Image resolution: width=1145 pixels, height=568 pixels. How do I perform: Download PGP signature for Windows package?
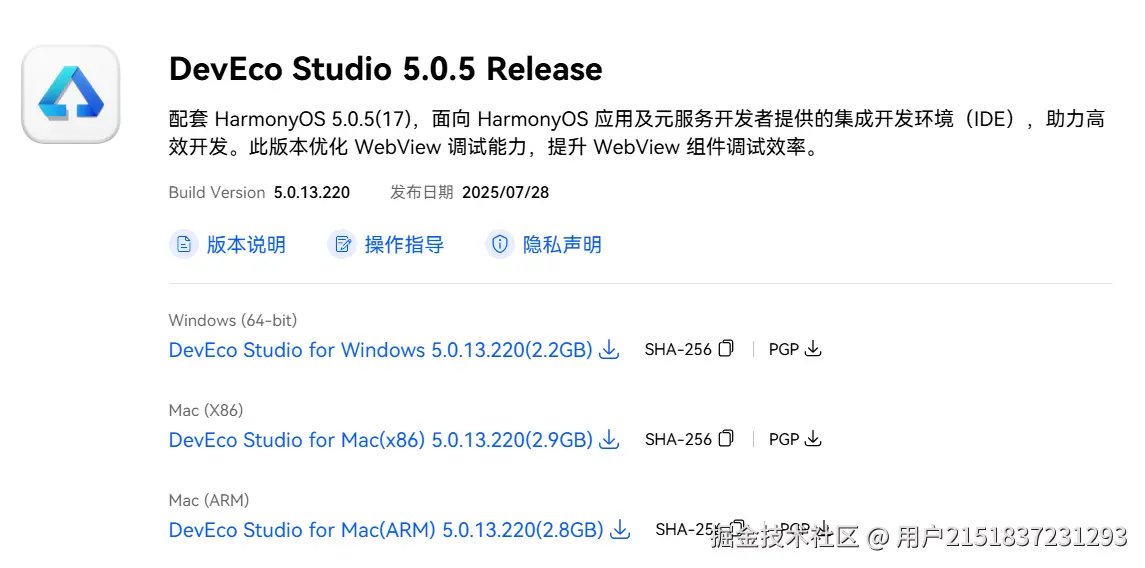tap(813, 349)
